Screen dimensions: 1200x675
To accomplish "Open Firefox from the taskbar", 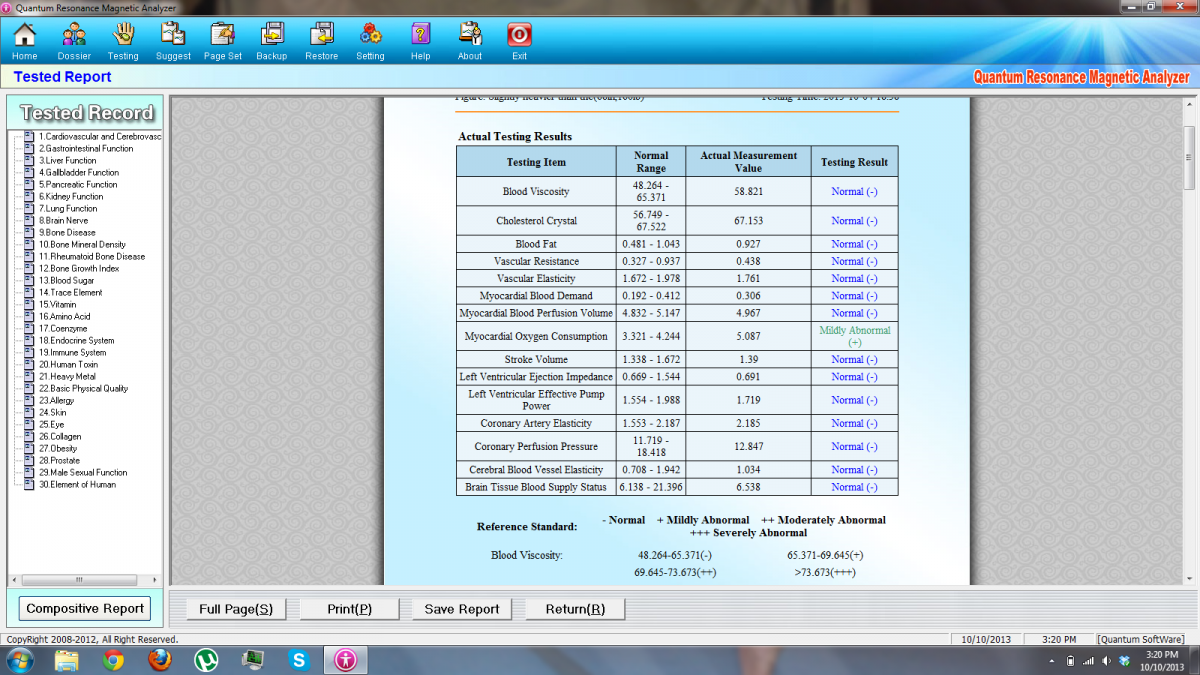I will click(x=159, y=660).
